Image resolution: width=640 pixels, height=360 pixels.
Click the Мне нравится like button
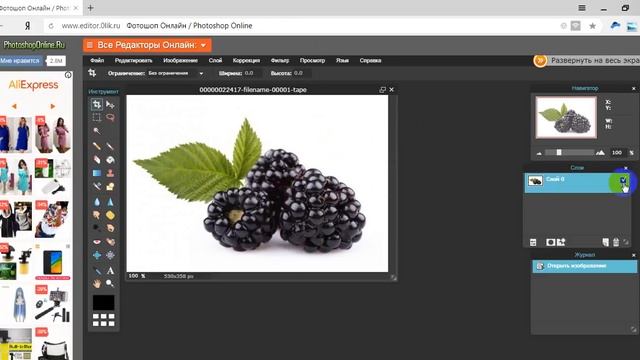point(20,61)
